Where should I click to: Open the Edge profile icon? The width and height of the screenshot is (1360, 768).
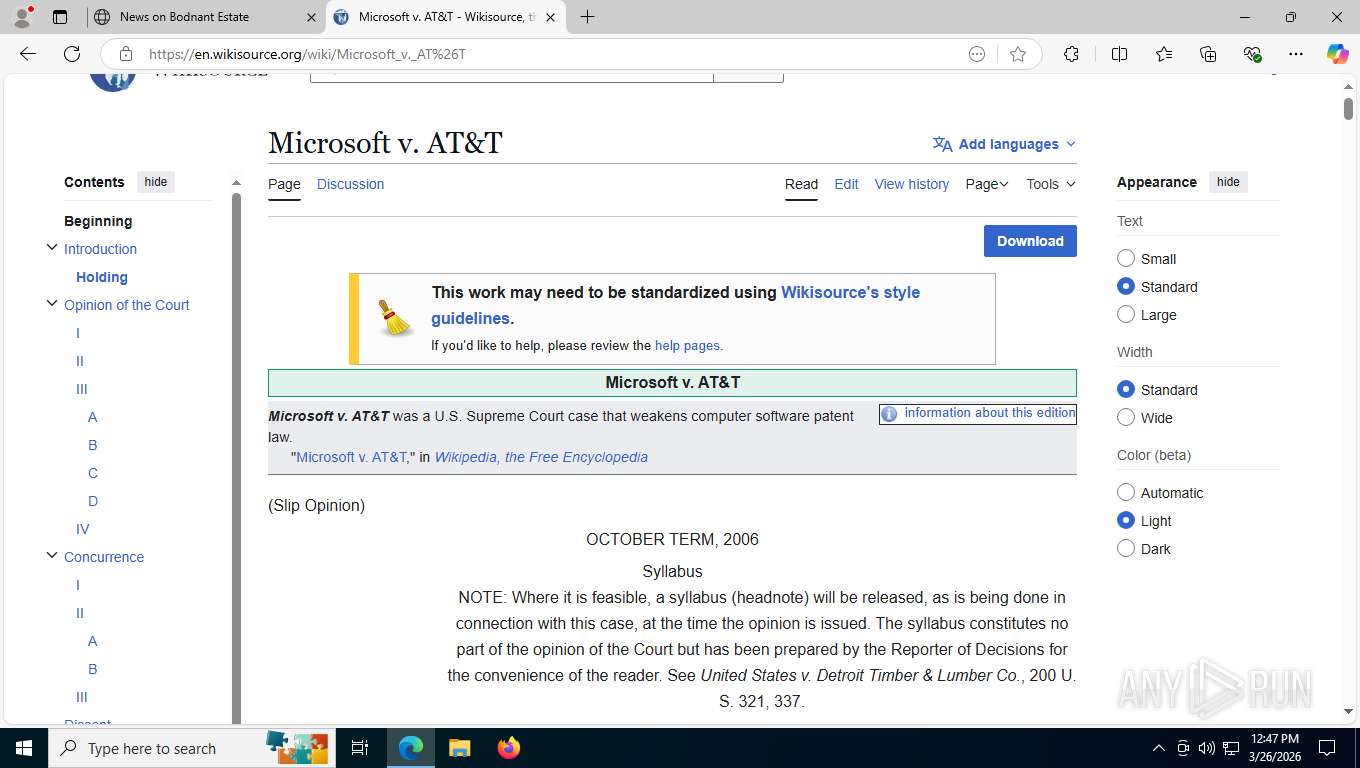point(22,17)
